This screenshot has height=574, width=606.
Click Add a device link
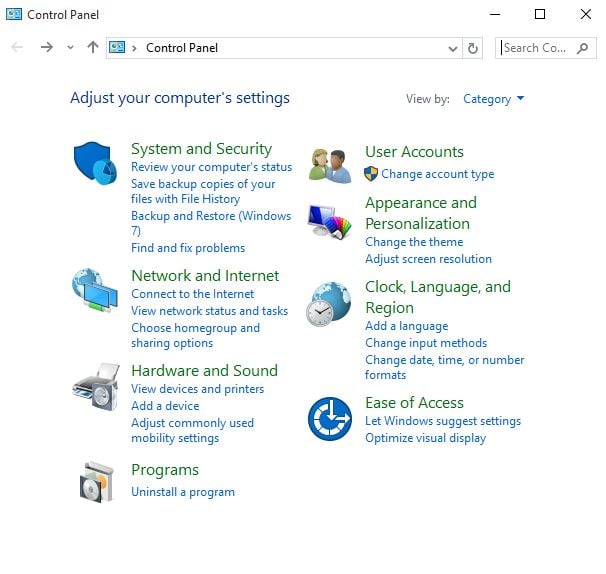165,406
